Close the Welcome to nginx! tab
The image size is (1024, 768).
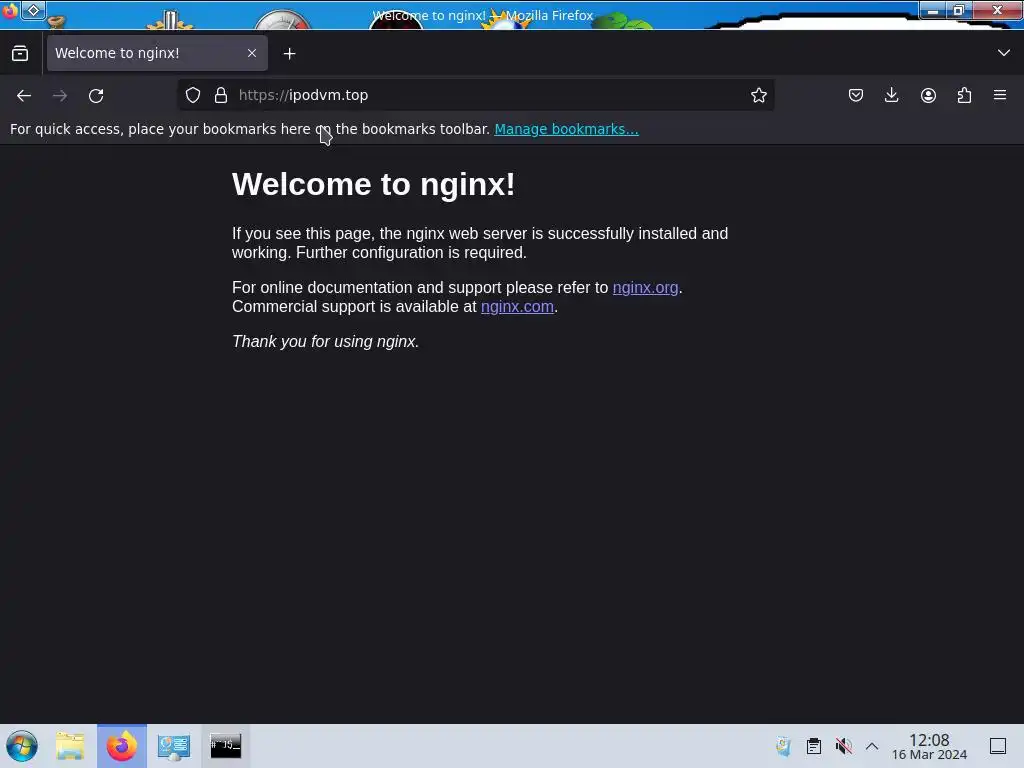coord(252,53)
